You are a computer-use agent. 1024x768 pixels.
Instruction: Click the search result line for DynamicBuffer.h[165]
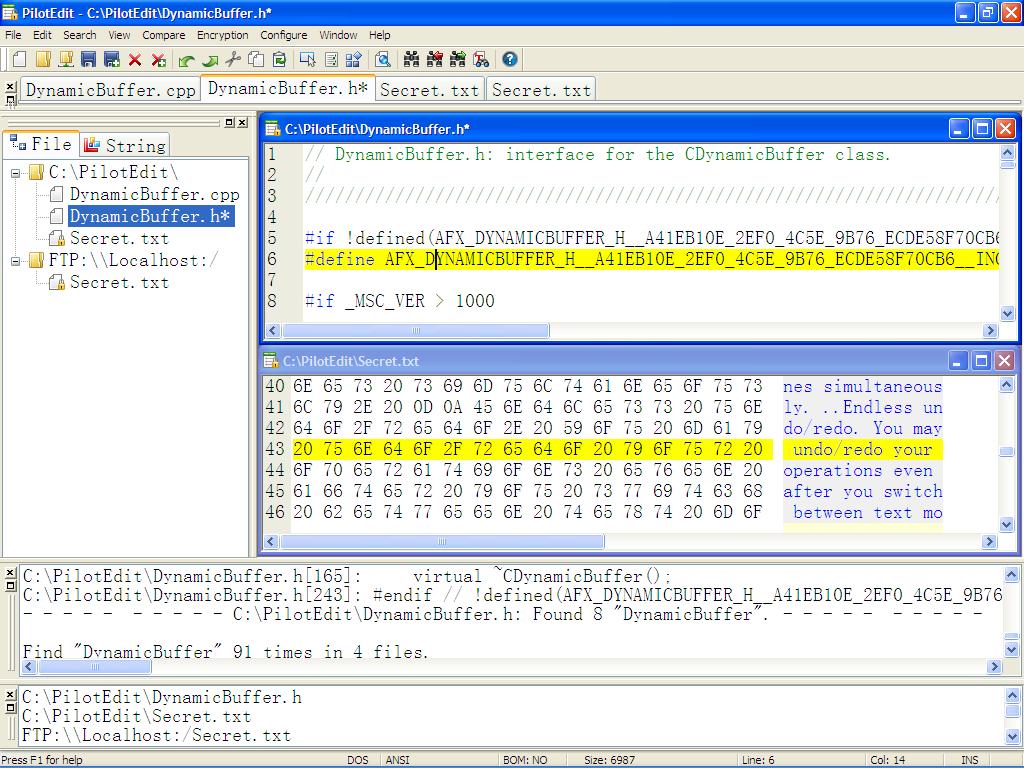346,576
